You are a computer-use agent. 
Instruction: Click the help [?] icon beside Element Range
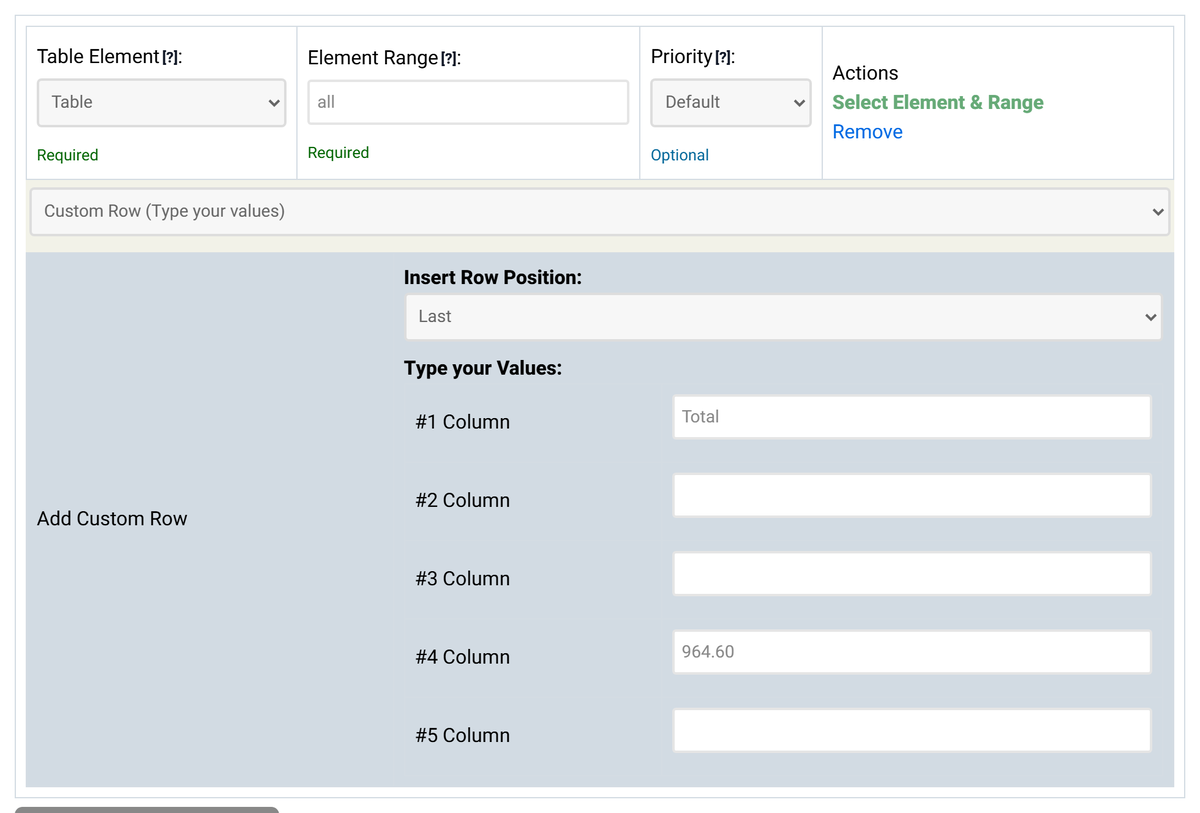(x=450, y=59)
